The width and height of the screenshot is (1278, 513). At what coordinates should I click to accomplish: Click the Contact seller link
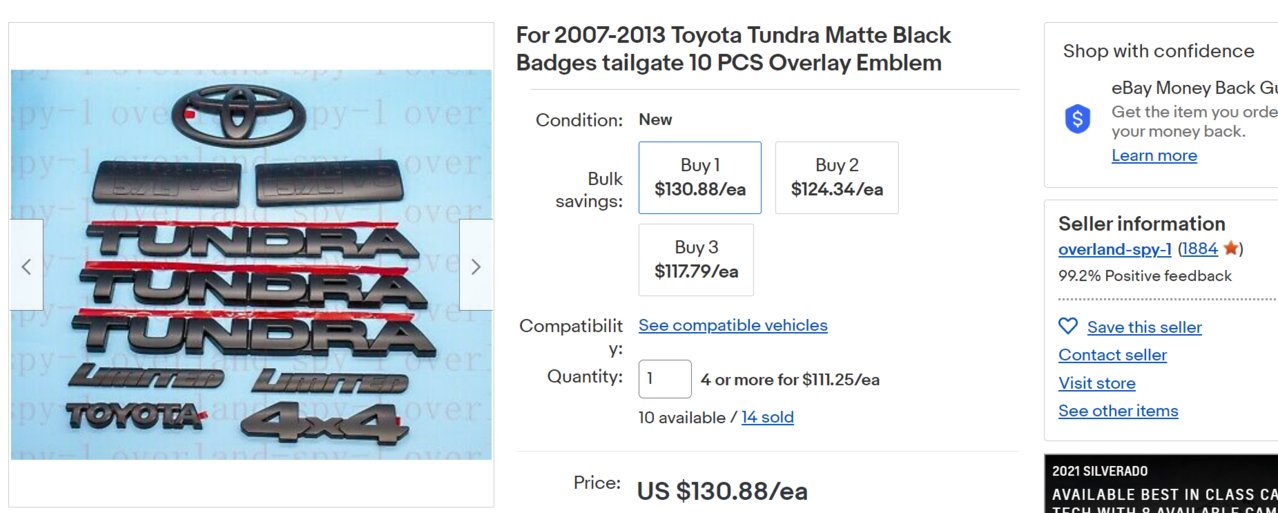[1112, 355]
